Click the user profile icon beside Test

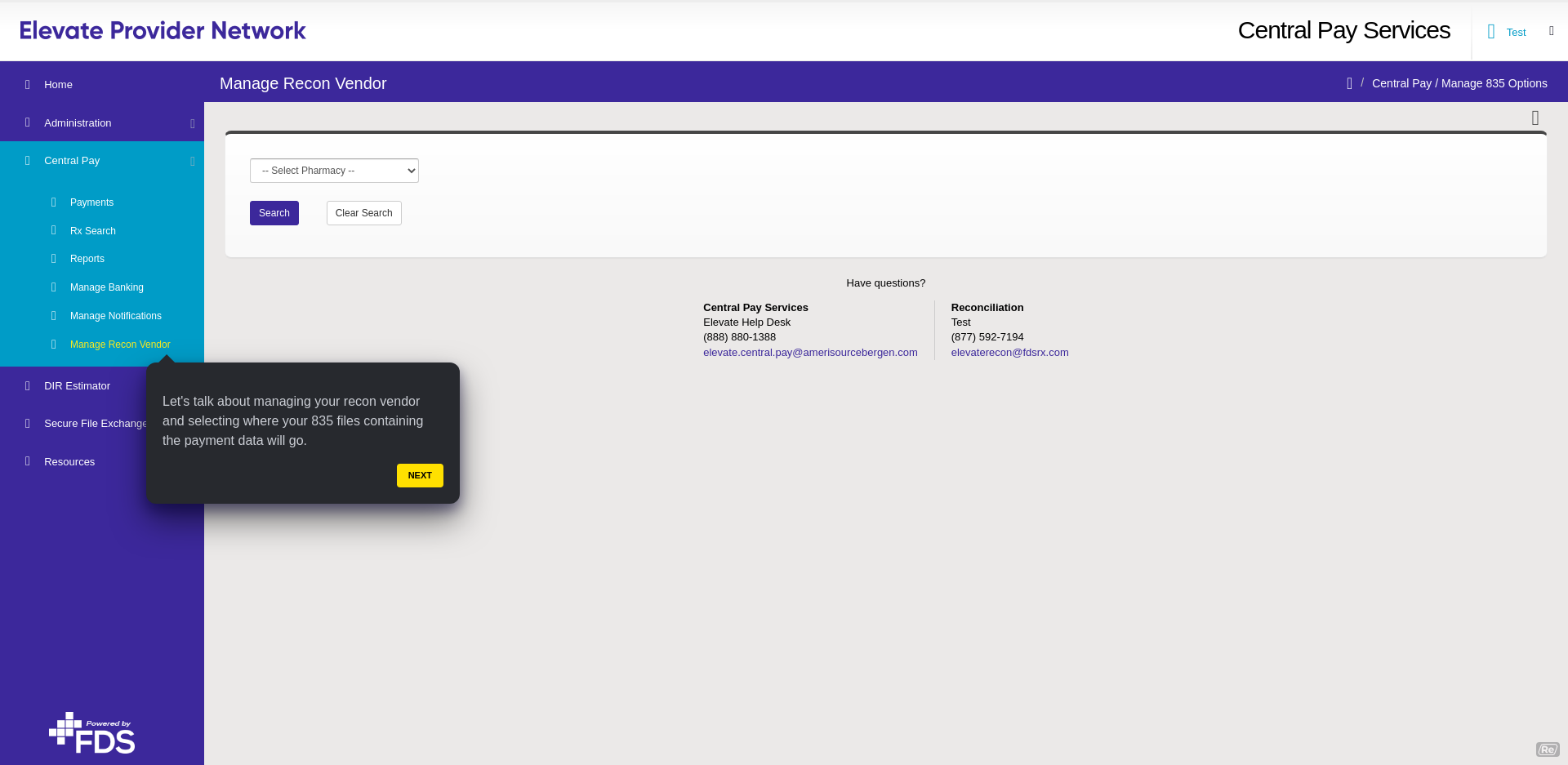1491,32
